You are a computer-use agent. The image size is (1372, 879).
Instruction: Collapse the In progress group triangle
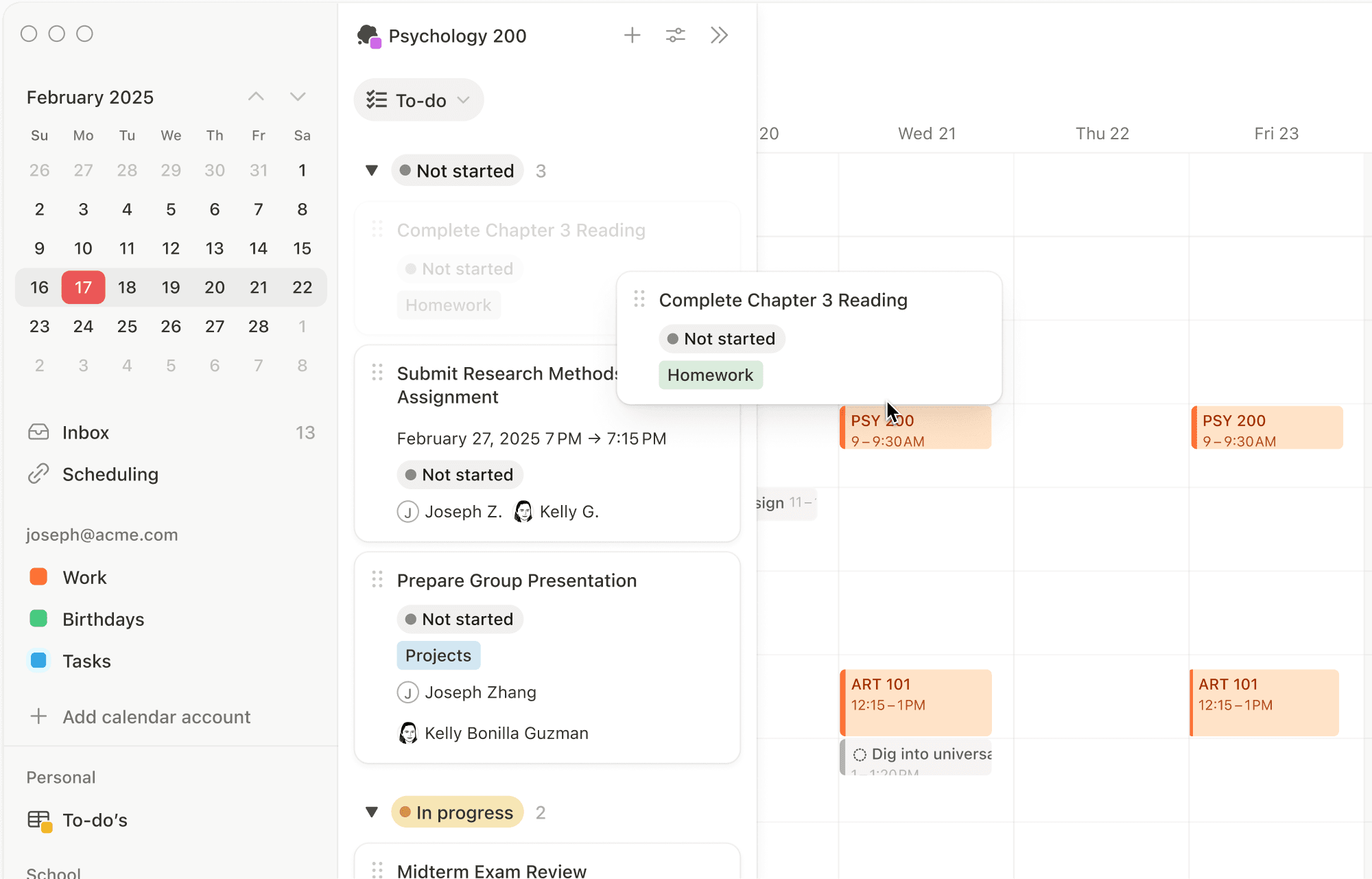tap(372, 812)
